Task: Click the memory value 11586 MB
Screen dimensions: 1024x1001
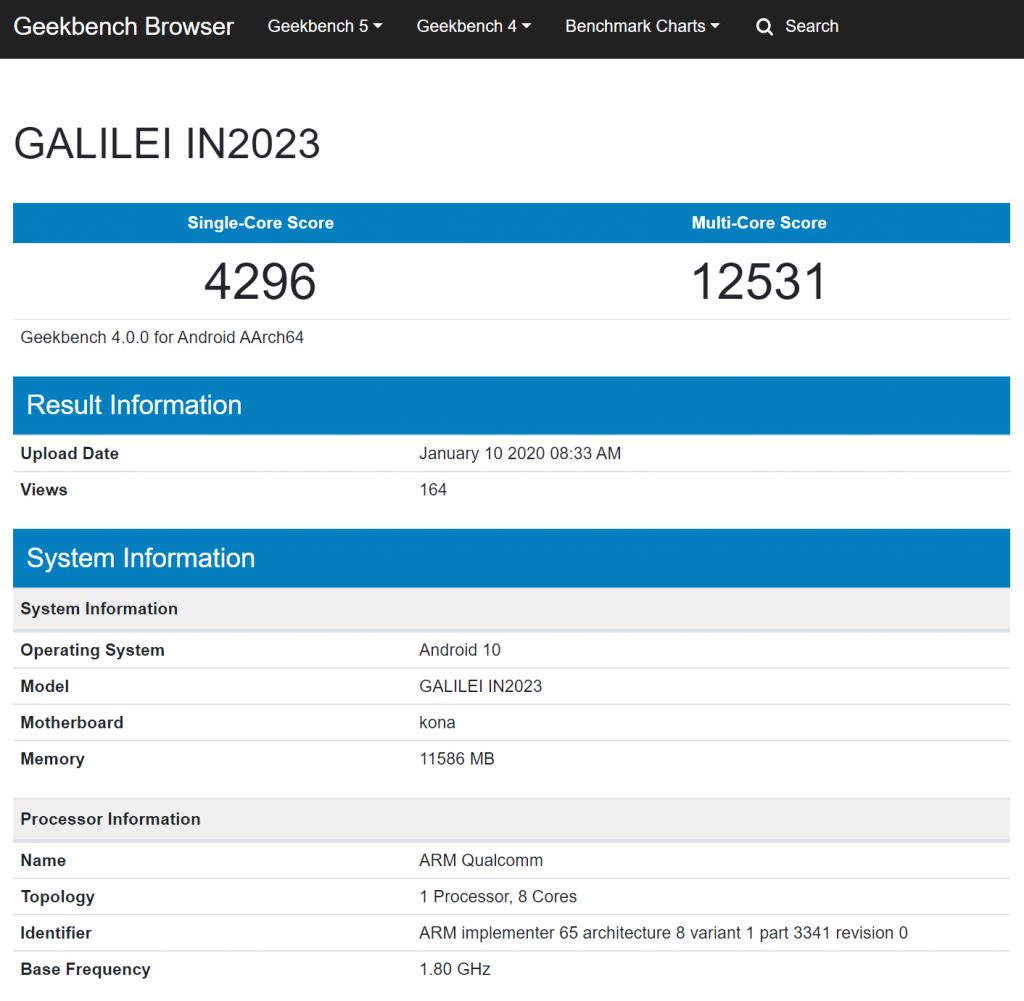Action: coord(456,759)
